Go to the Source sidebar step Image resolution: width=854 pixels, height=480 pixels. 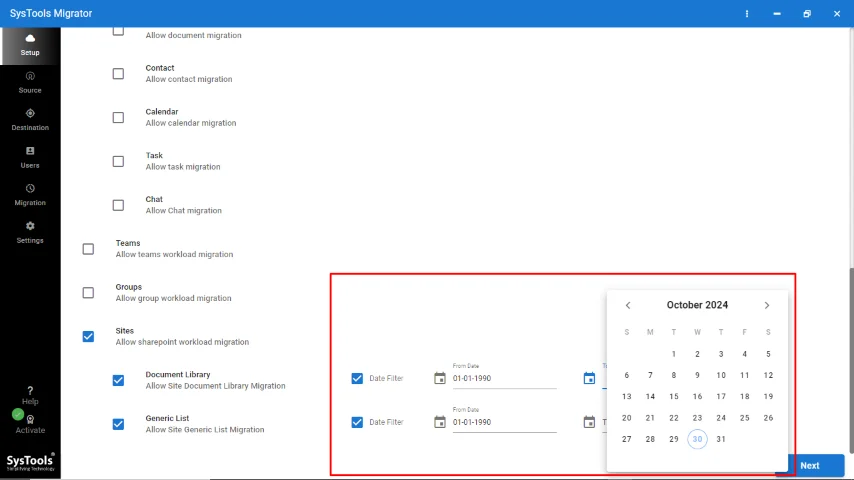click(x=30, y=82)
